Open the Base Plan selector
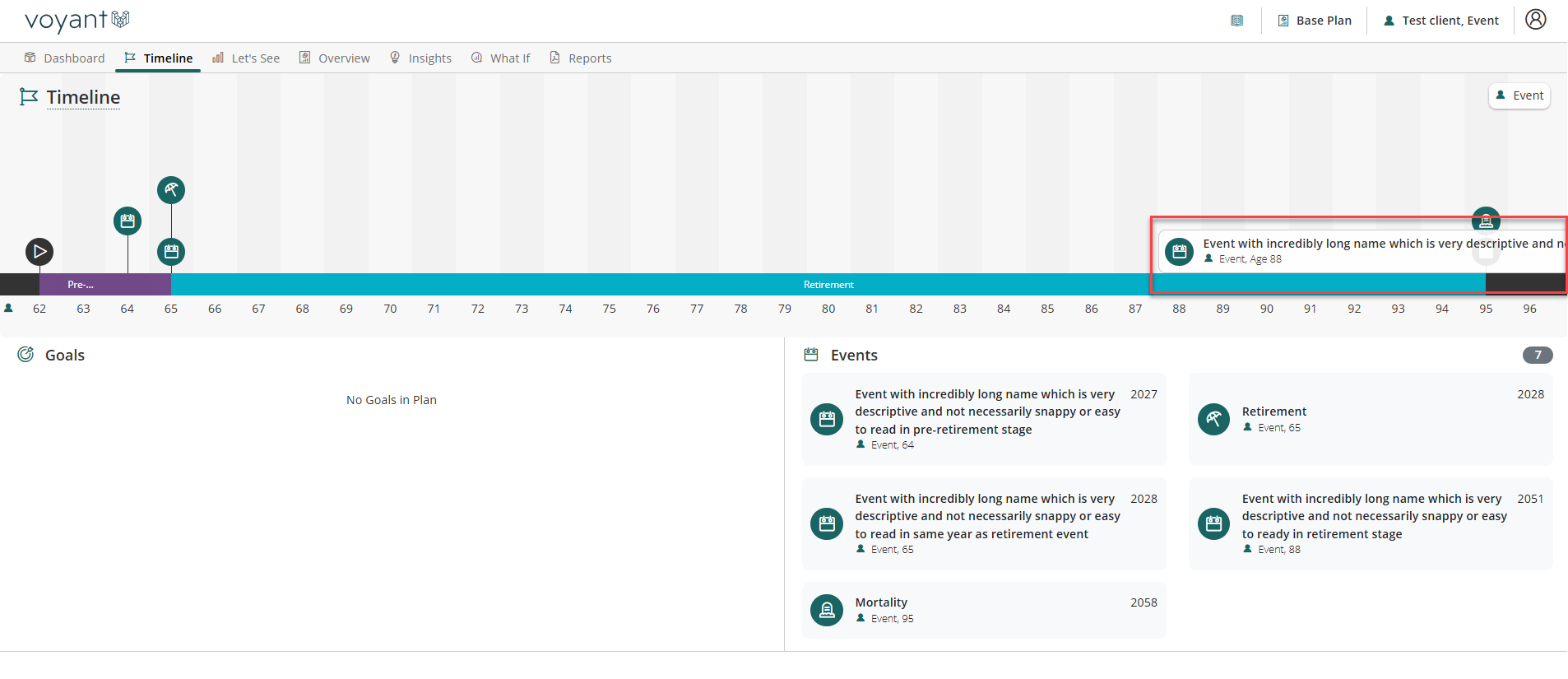This screenshot has width=1568, height=679. (x=1315, y=21)
